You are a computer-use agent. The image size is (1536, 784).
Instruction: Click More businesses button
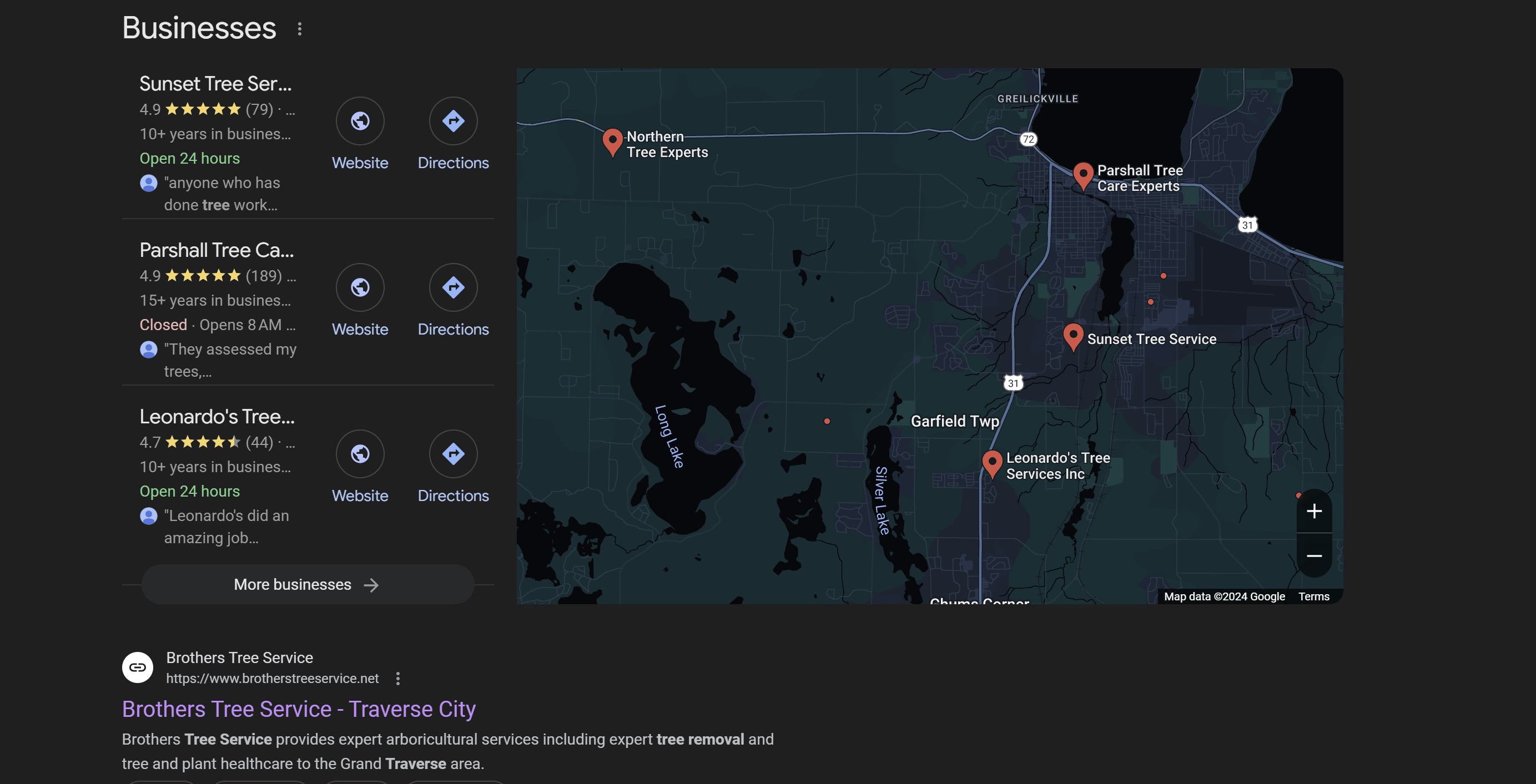click(x=308, y=584)
